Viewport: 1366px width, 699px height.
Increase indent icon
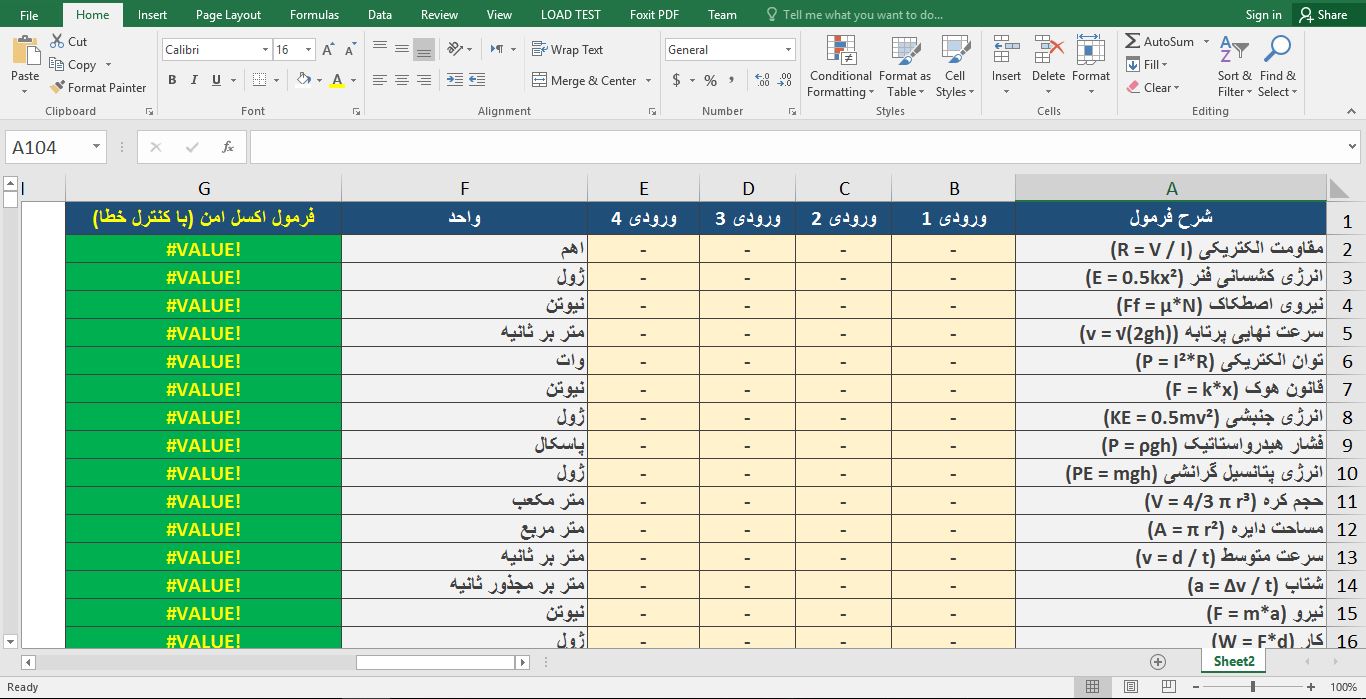click(x=478, y=80)
